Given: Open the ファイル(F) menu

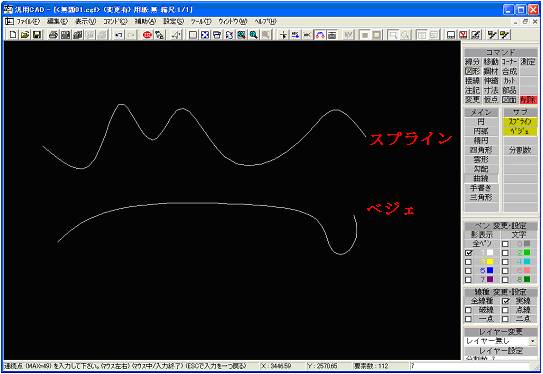Looking at the screenshot, I should (28, 21).
